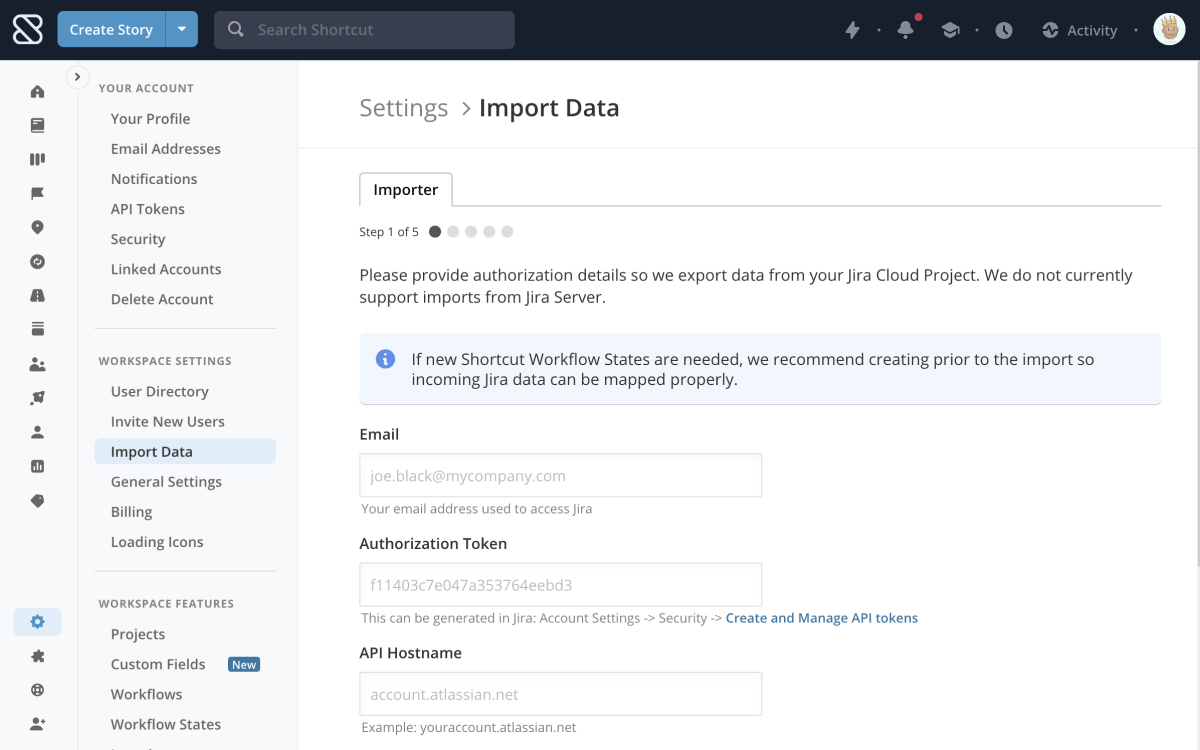1200x750 pixels.
Task: Go back to Settings via the breadcrumb
Action: pos(404,108)
